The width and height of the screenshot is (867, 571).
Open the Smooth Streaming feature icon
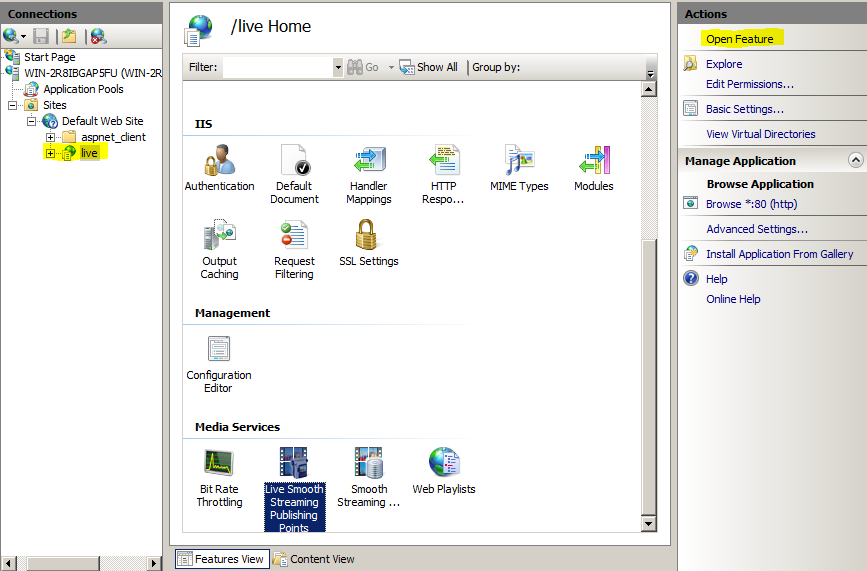368,463
